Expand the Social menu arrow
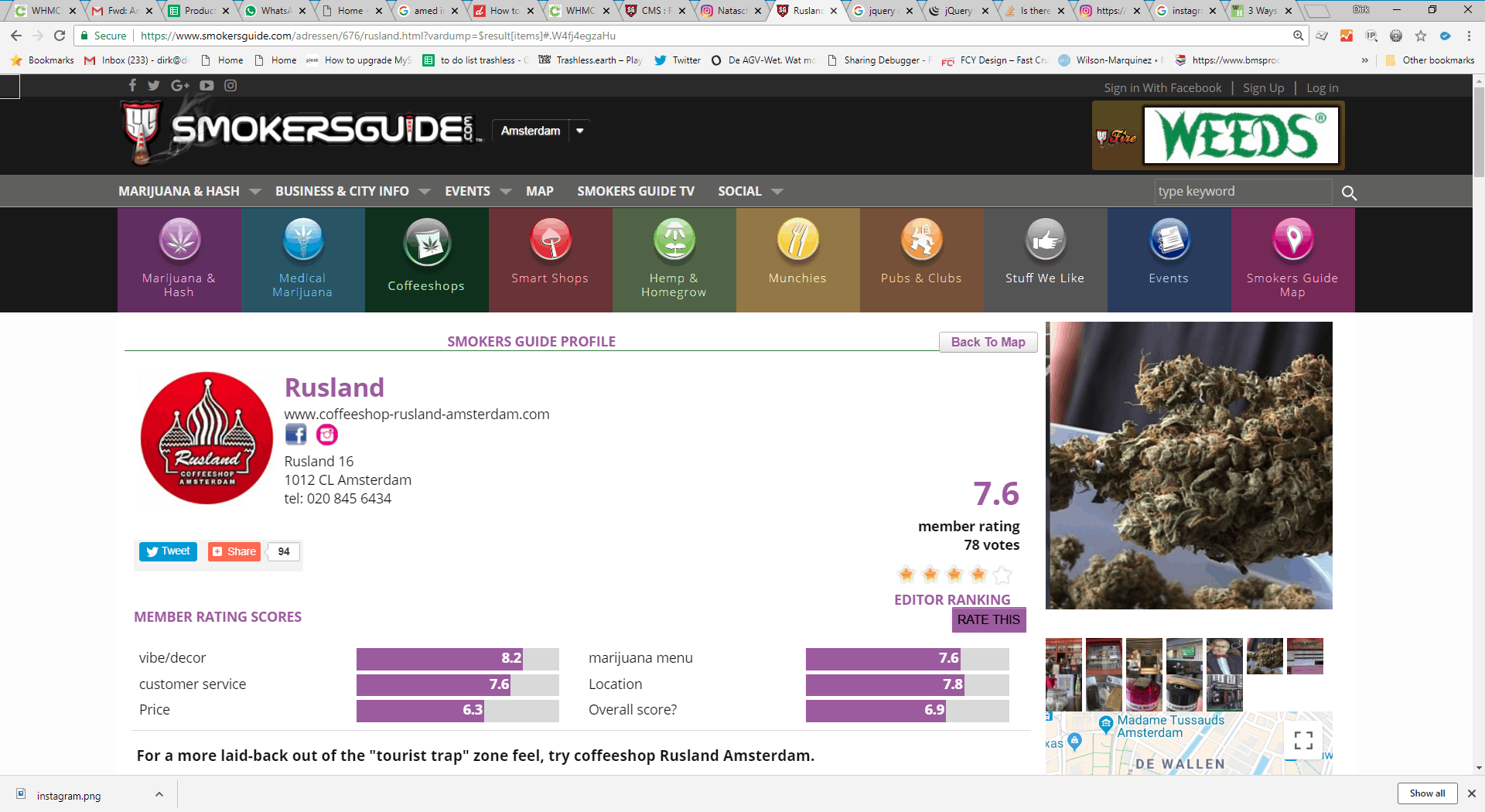 point(777,192)
